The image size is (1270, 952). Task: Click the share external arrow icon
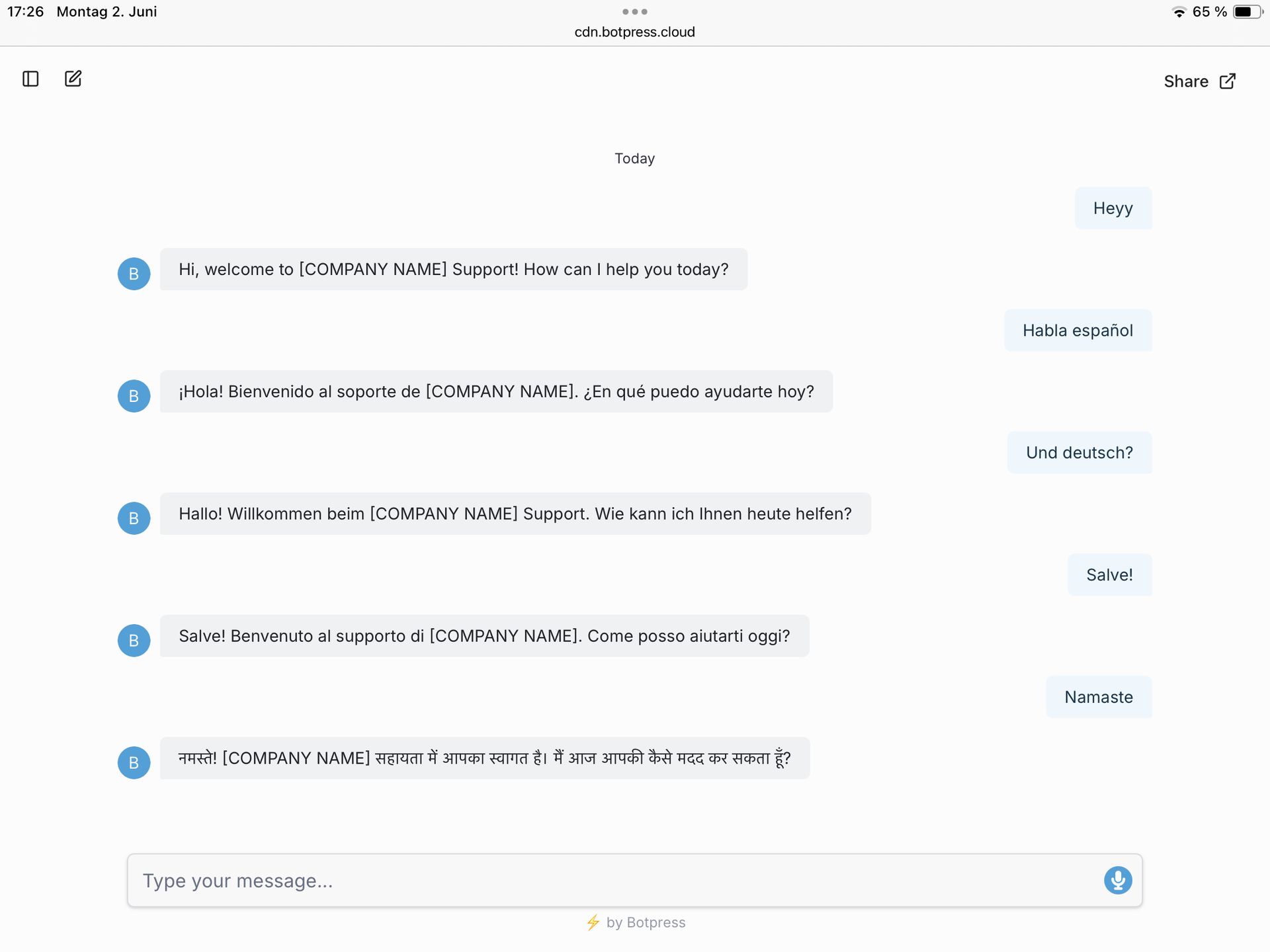(x=1228, y=81)
